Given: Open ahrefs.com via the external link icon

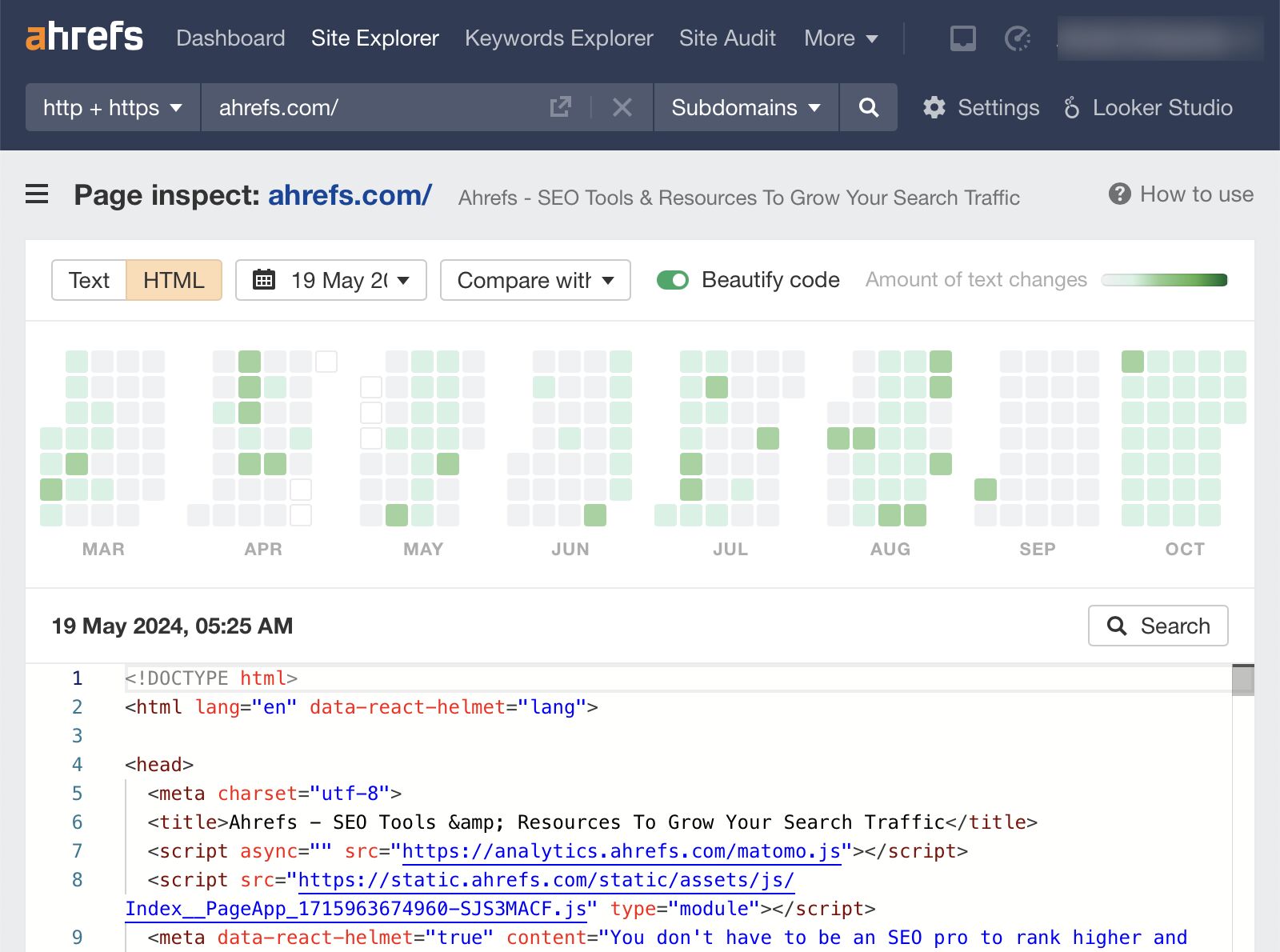Looking at the screenshot, I should [x=562, y=106].
